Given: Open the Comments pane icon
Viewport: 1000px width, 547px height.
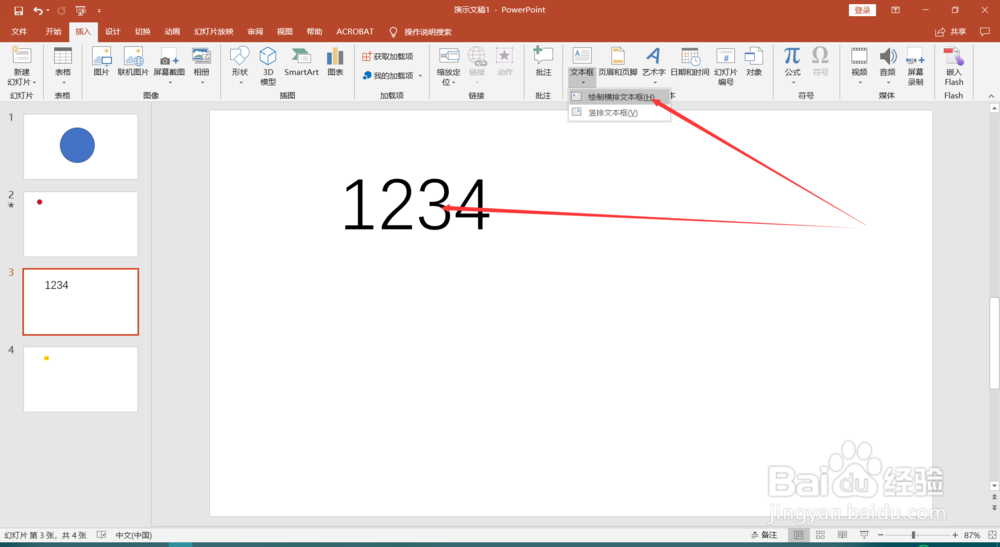Looking at the screenshot, I should tap(985, 31).
